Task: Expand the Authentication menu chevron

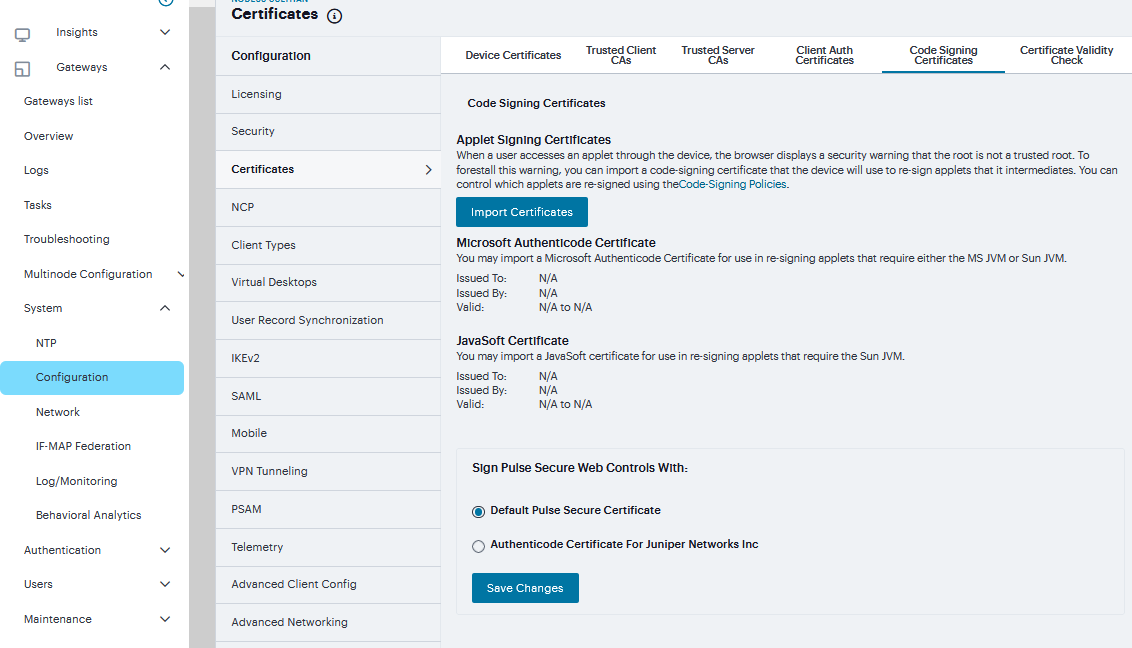Action: tap(165, 550)
